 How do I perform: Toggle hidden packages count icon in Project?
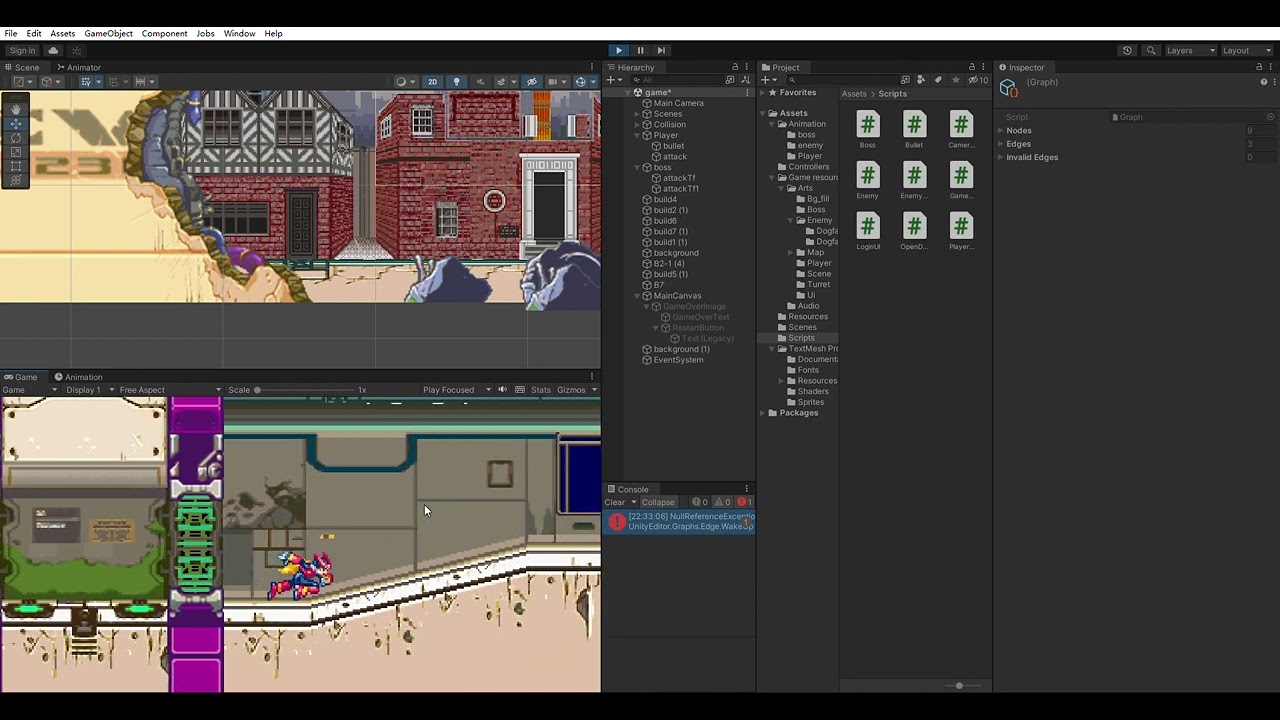click(x=979, y=80)
